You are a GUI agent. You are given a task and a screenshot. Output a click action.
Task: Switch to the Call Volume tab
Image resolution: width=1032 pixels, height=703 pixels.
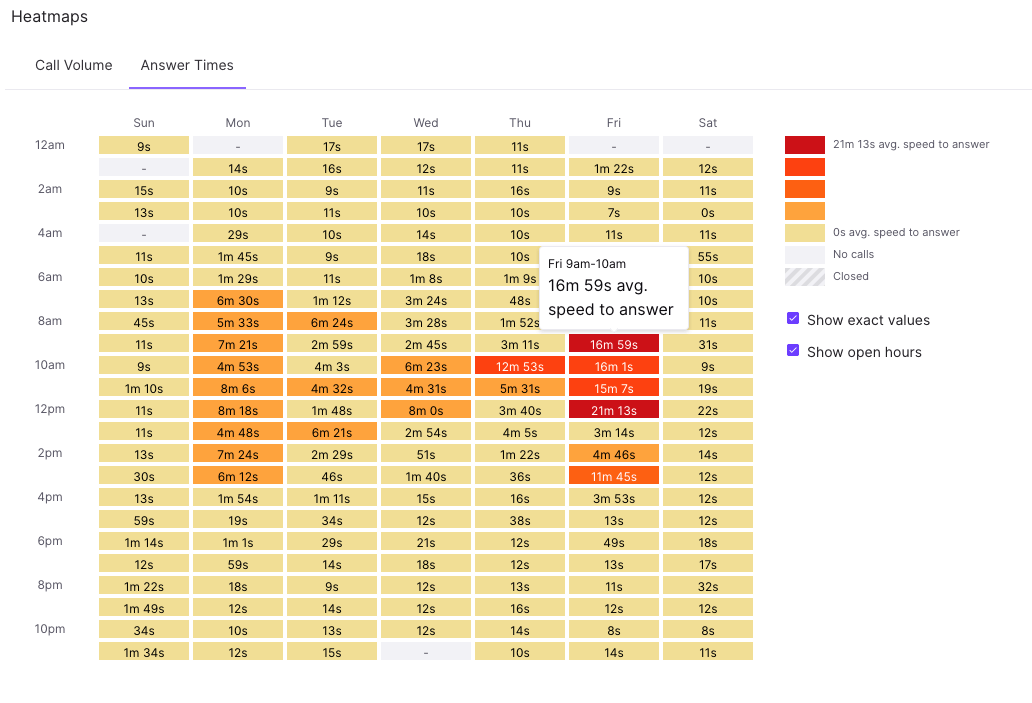(73, 65)
